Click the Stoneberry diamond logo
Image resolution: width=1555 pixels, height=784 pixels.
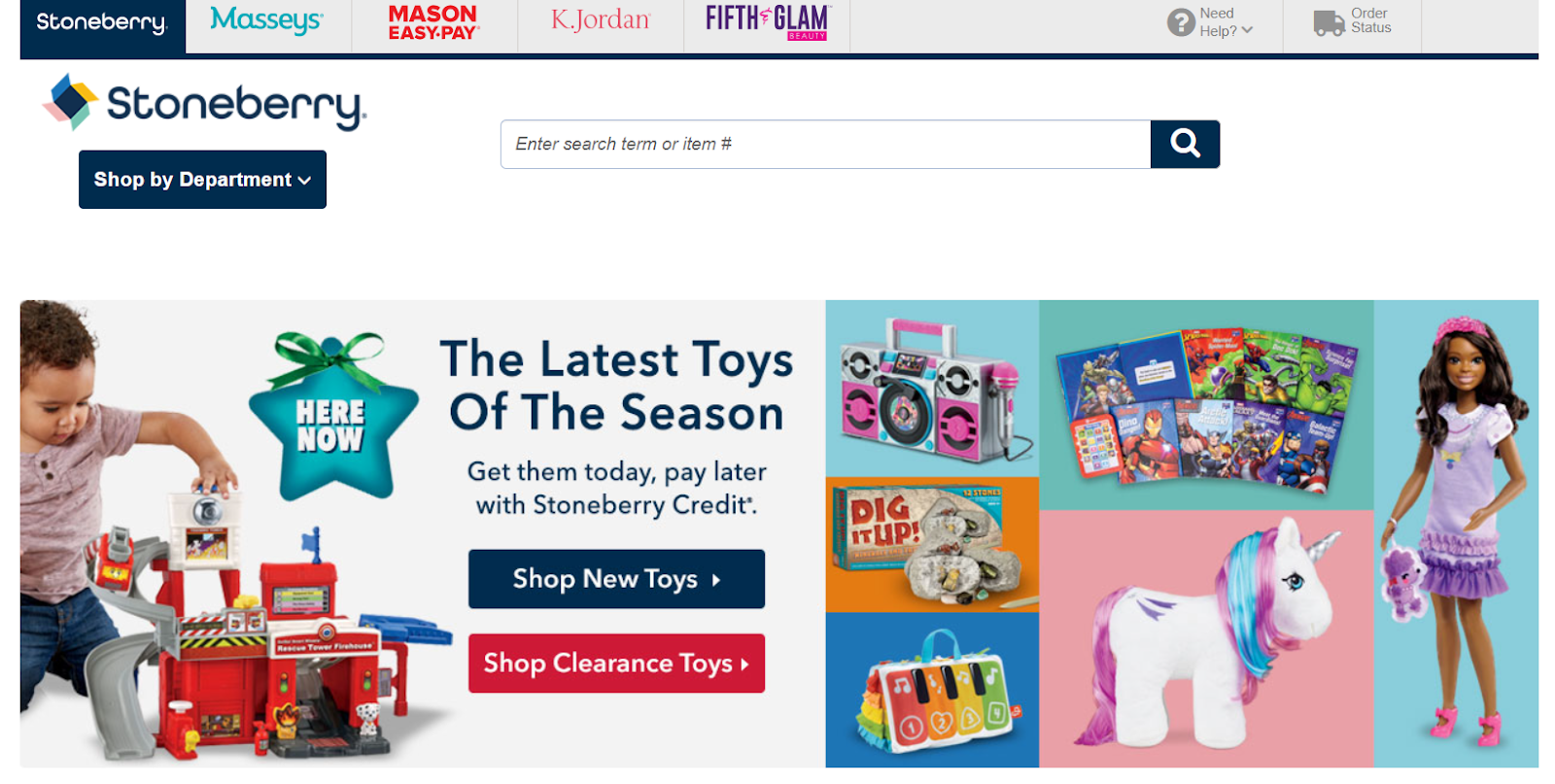point(71,102)
